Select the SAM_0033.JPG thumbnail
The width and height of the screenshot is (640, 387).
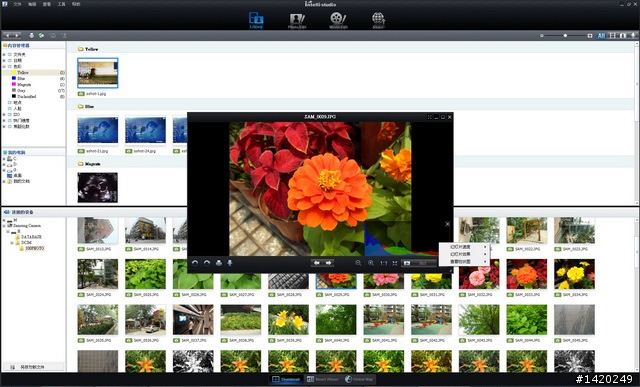pyautogui.click(x=527, y=274)
